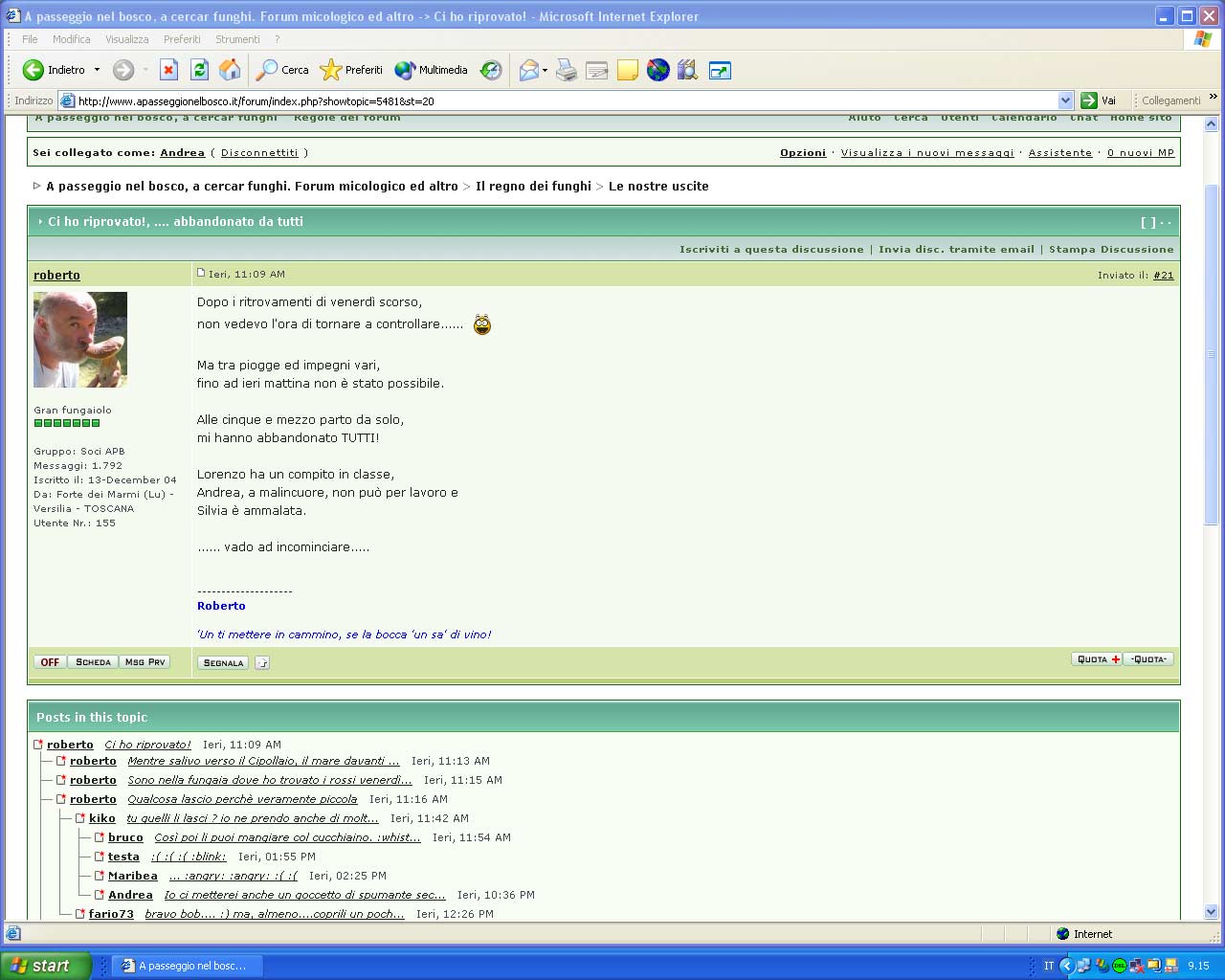
Task: Click roberto's avatar photo
Action: pyautogui.click(x=80, y=340)
